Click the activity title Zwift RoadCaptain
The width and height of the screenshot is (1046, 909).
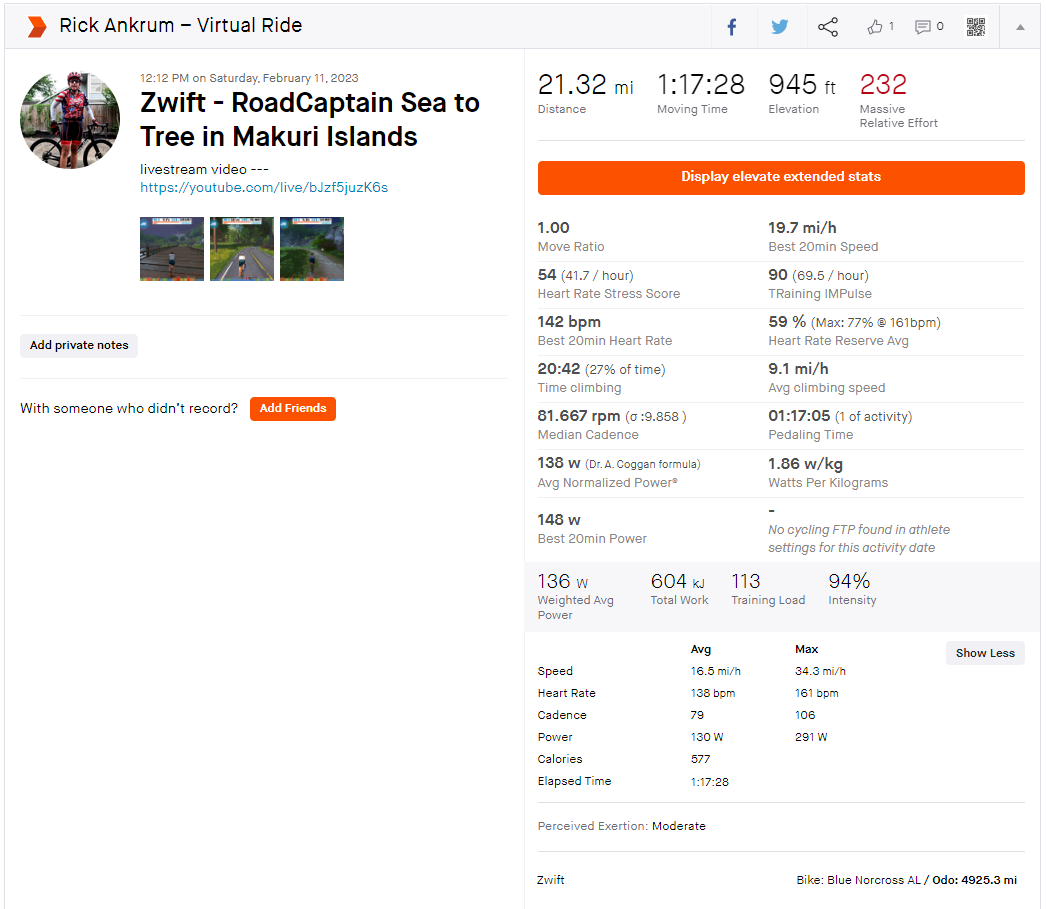310,119
